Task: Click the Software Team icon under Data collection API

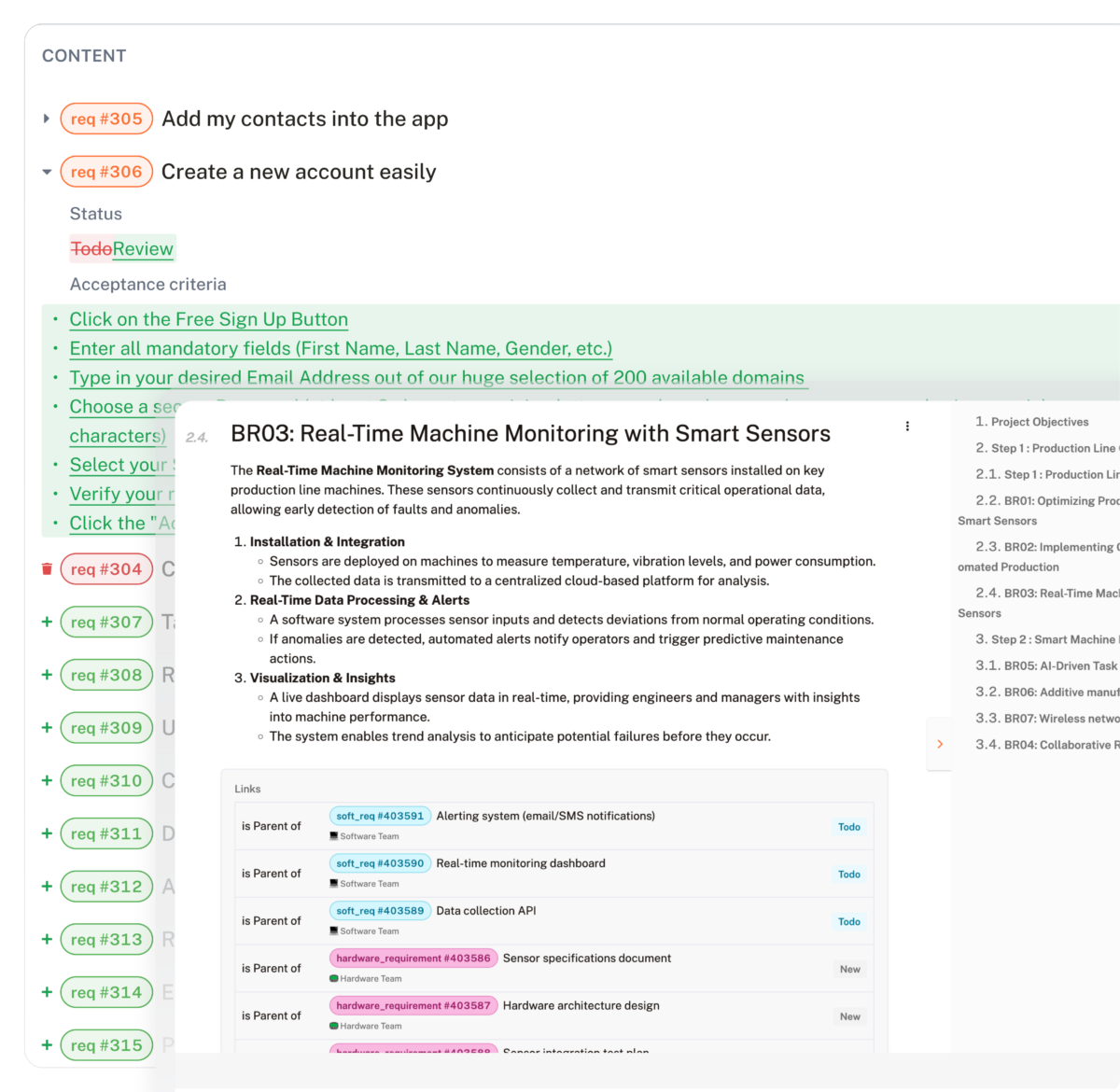Action: [x=334, y=931]
